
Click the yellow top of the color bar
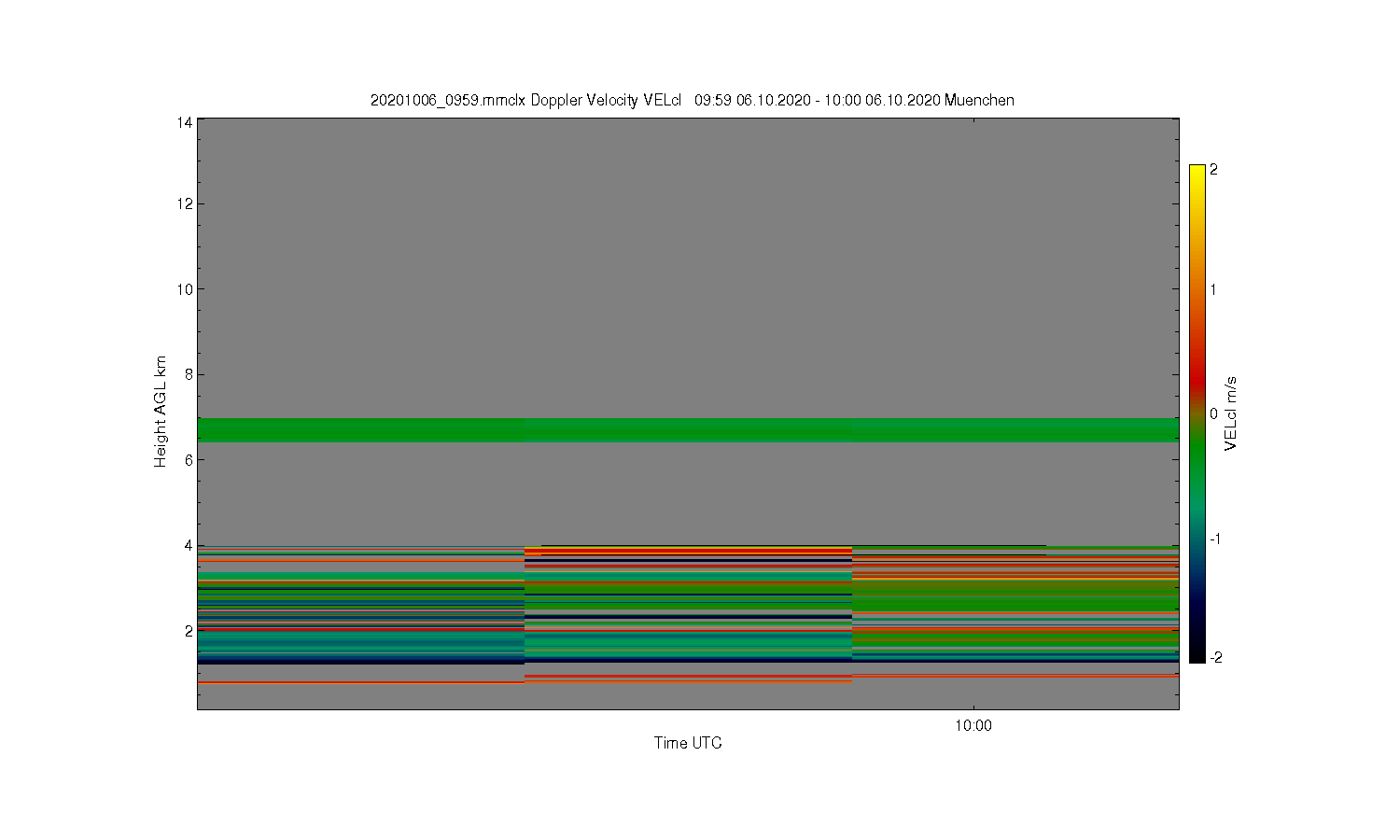pos(1197,171)
